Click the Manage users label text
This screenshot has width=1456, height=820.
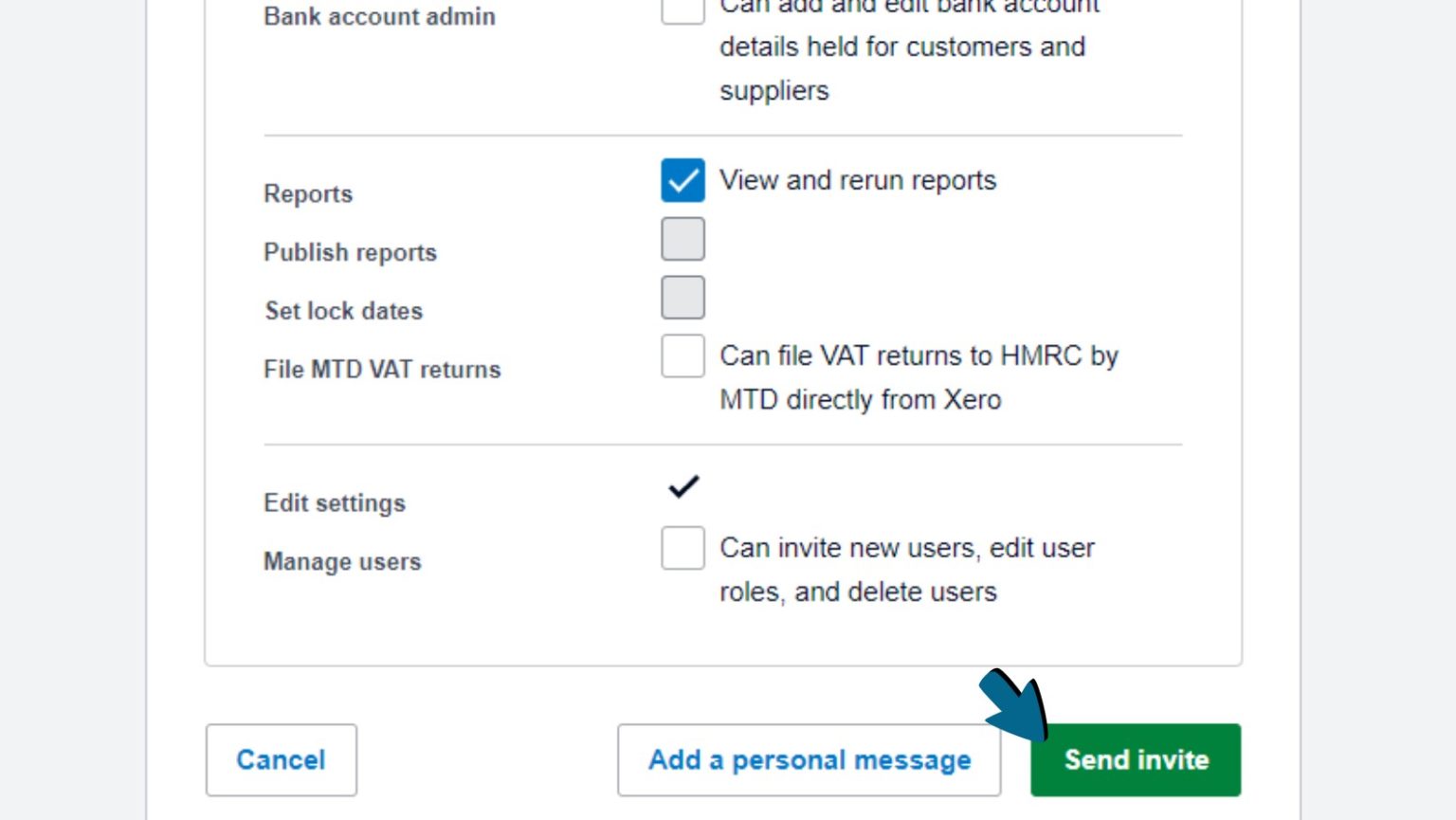tap(342, 561)
